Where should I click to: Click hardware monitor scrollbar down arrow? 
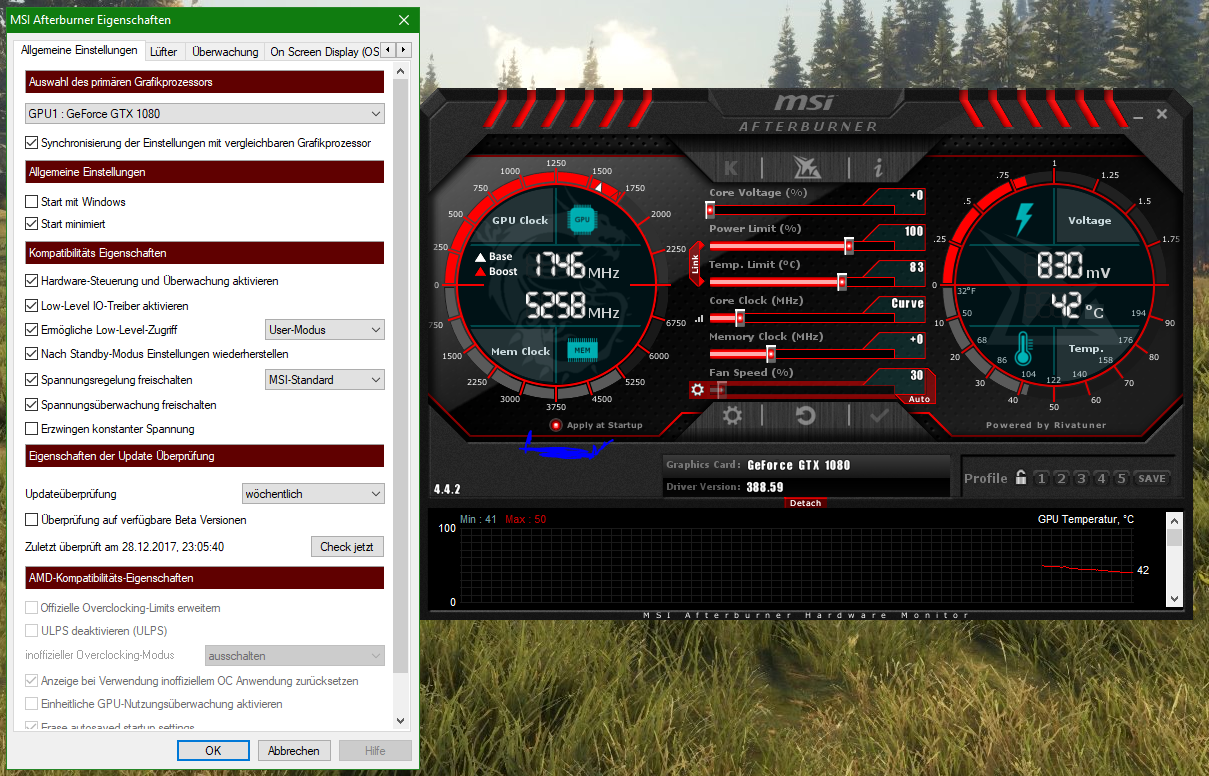point(1175,597)
